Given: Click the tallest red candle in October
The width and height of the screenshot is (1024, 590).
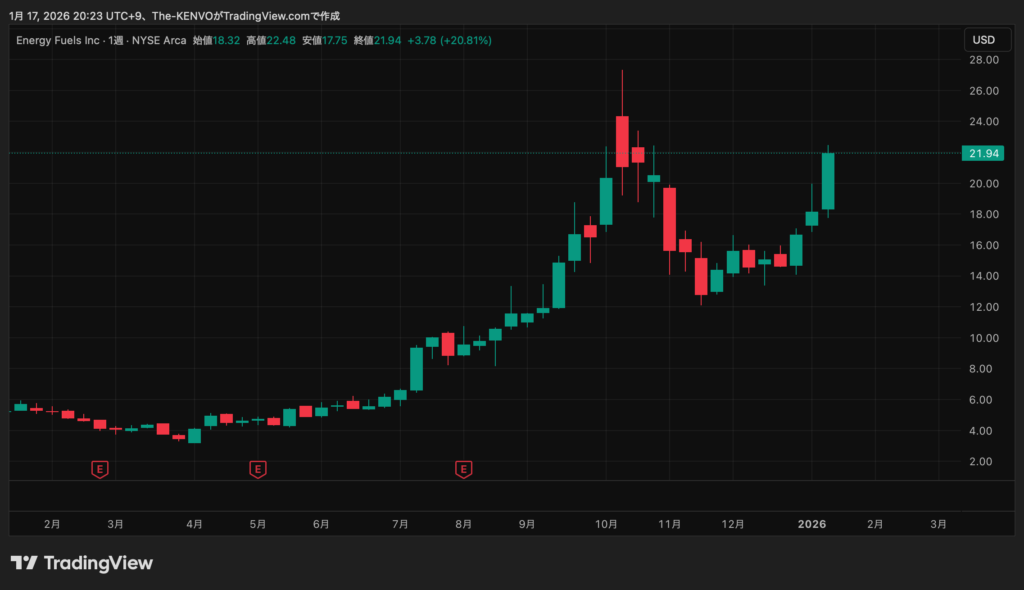Looking at the screenshot, I should [622, 140].
